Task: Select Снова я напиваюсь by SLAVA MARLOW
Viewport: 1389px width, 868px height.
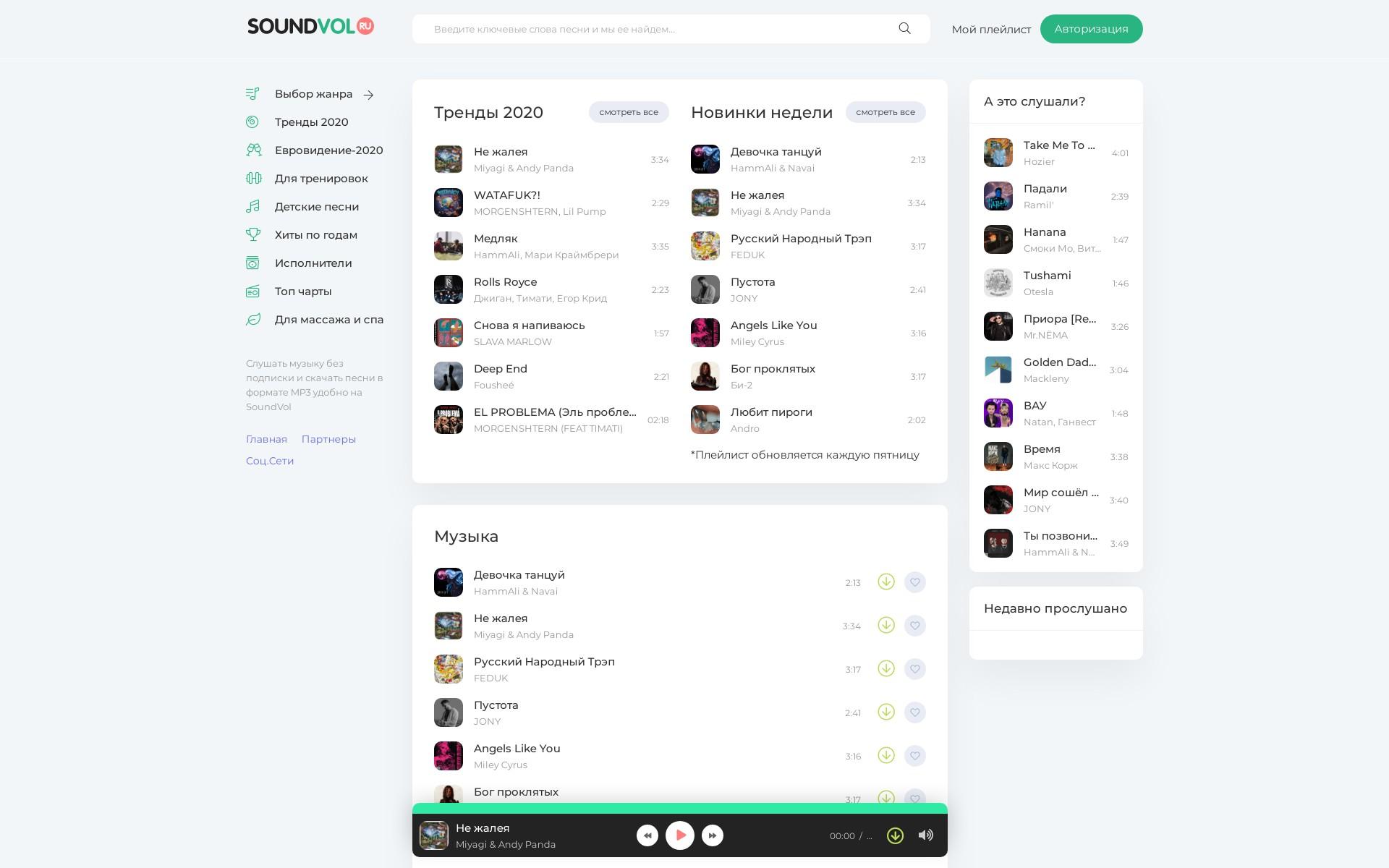Action: [x=551, y=333]
